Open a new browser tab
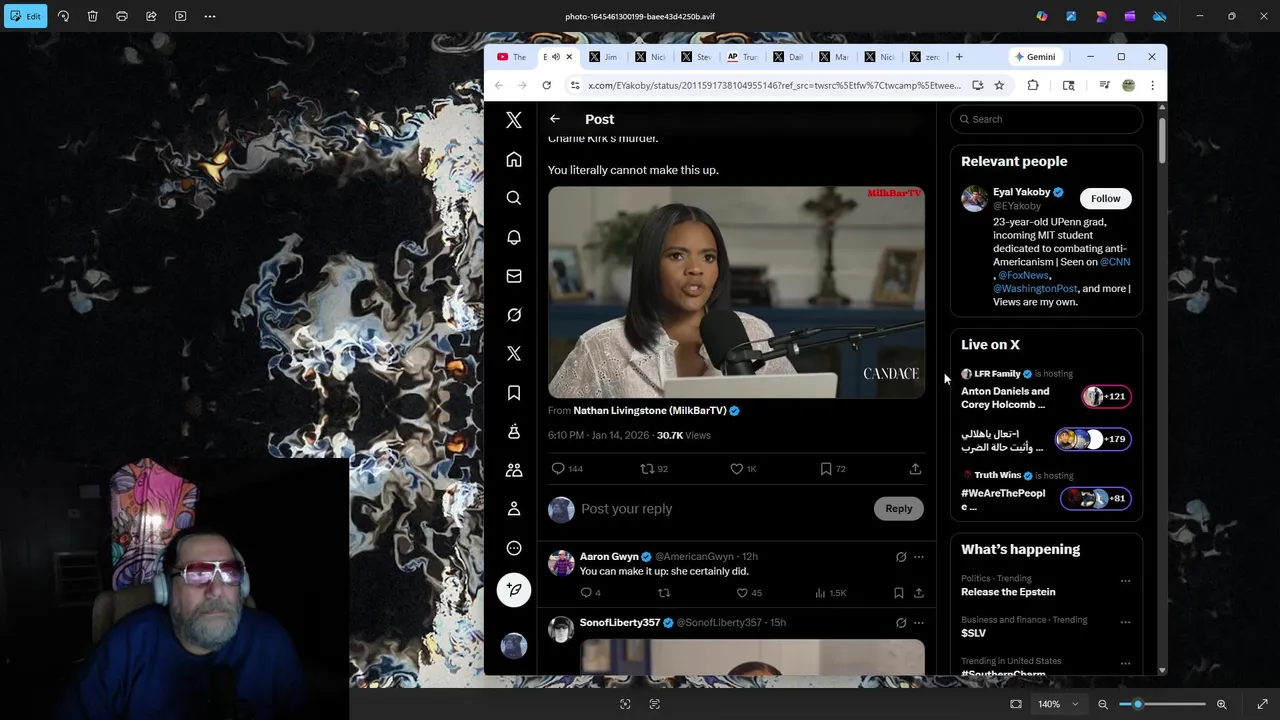Viewport: 1280px width, 720px height. point(959,57)
